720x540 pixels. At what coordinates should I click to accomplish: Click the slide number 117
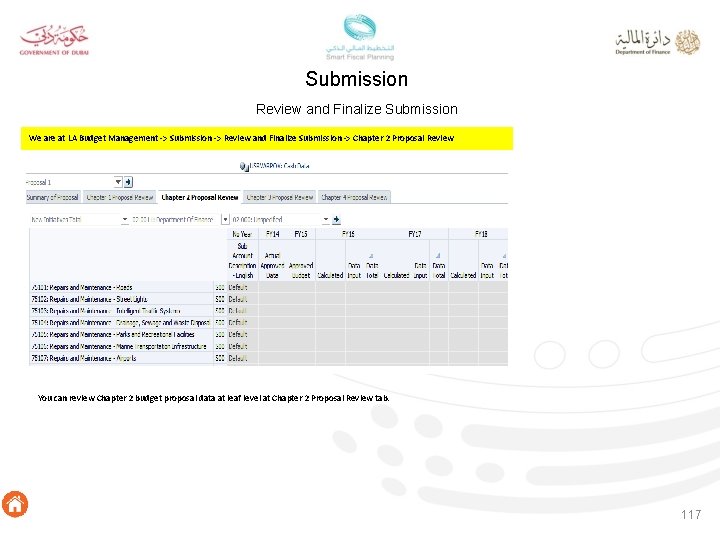coord(691,514)
